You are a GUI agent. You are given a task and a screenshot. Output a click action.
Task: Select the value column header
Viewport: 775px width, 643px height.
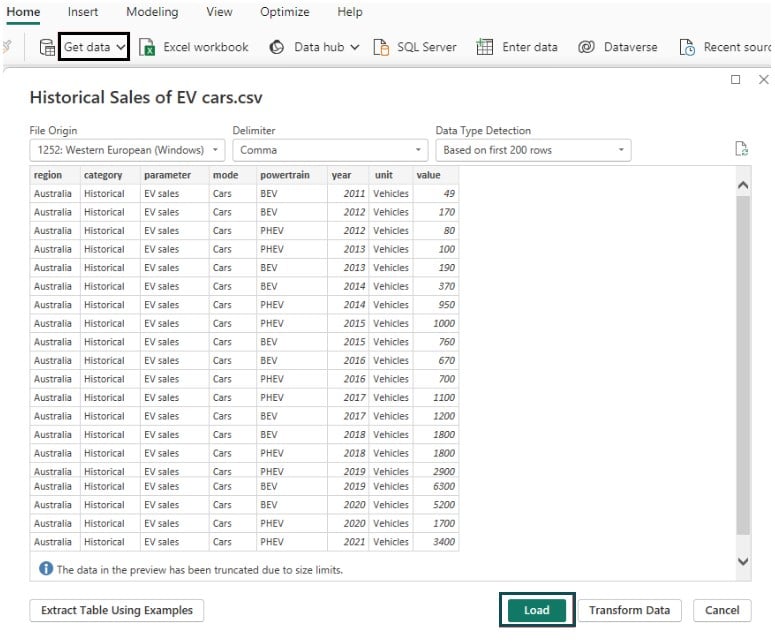point(436,175)
